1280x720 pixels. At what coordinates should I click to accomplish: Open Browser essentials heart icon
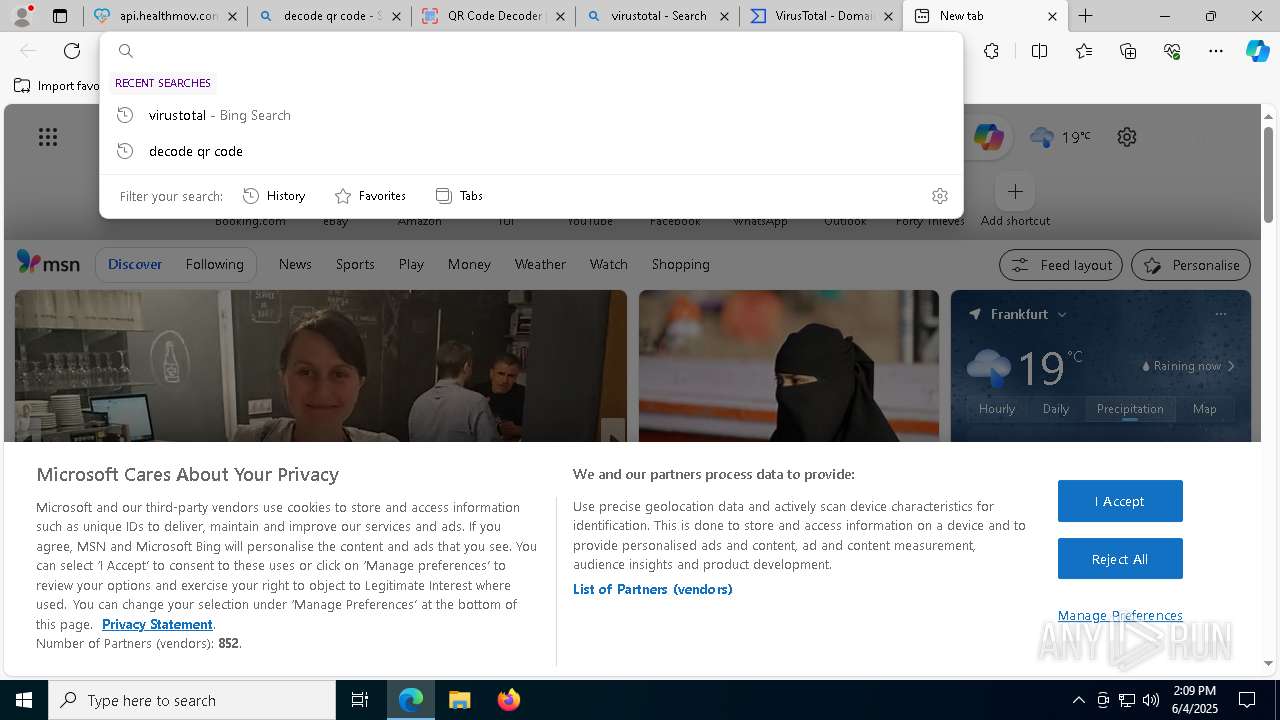click(x=1172, y=51)
